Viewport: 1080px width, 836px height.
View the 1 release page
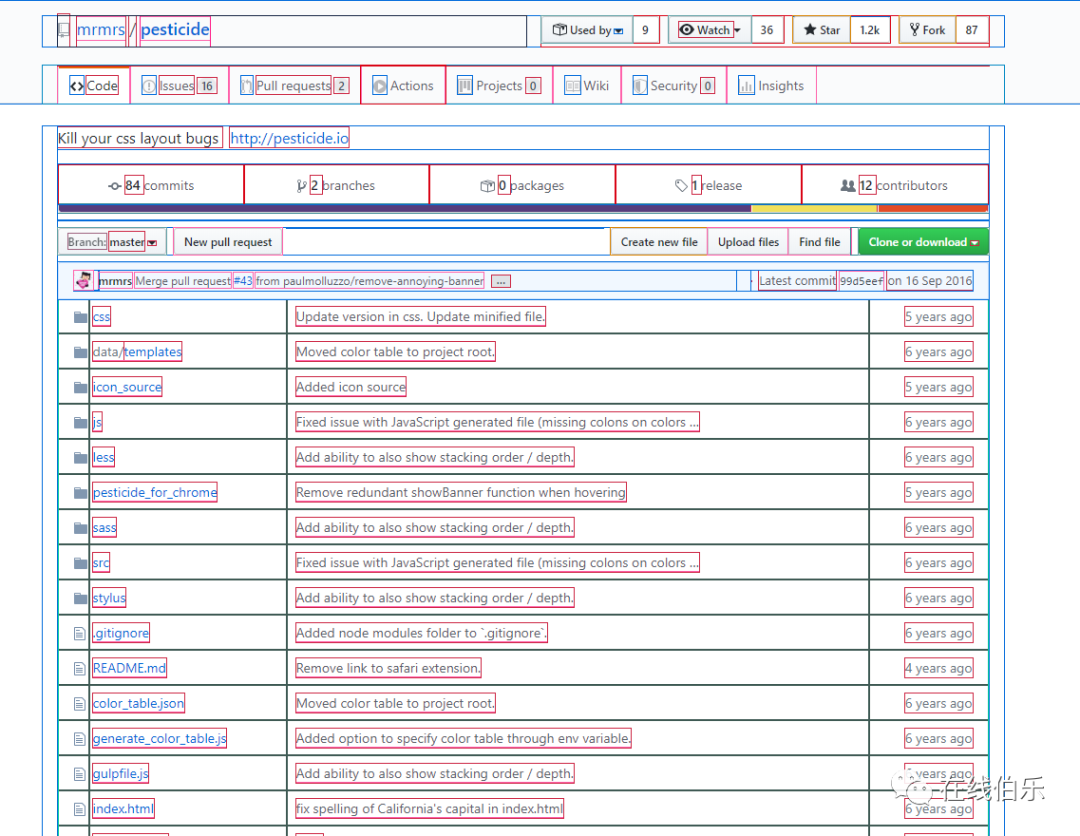click(x=709, y=185)
